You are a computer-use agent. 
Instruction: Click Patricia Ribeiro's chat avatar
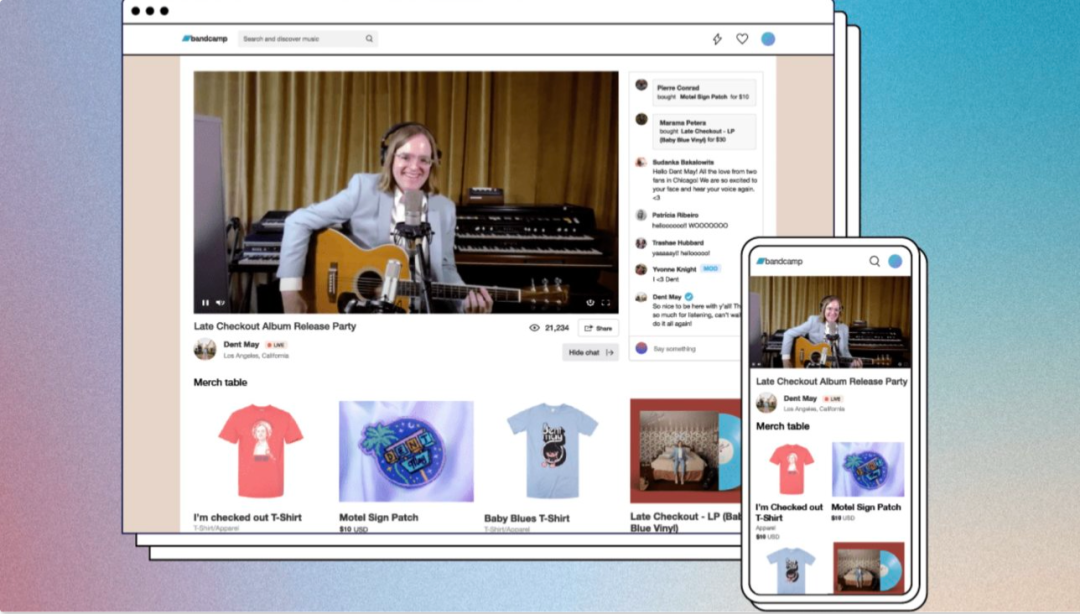click(x=641, y=215)
